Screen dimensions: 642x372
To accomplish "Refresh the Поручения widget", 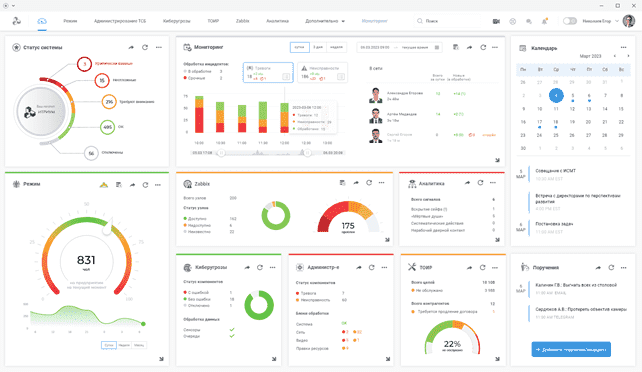I will point(611,267).
